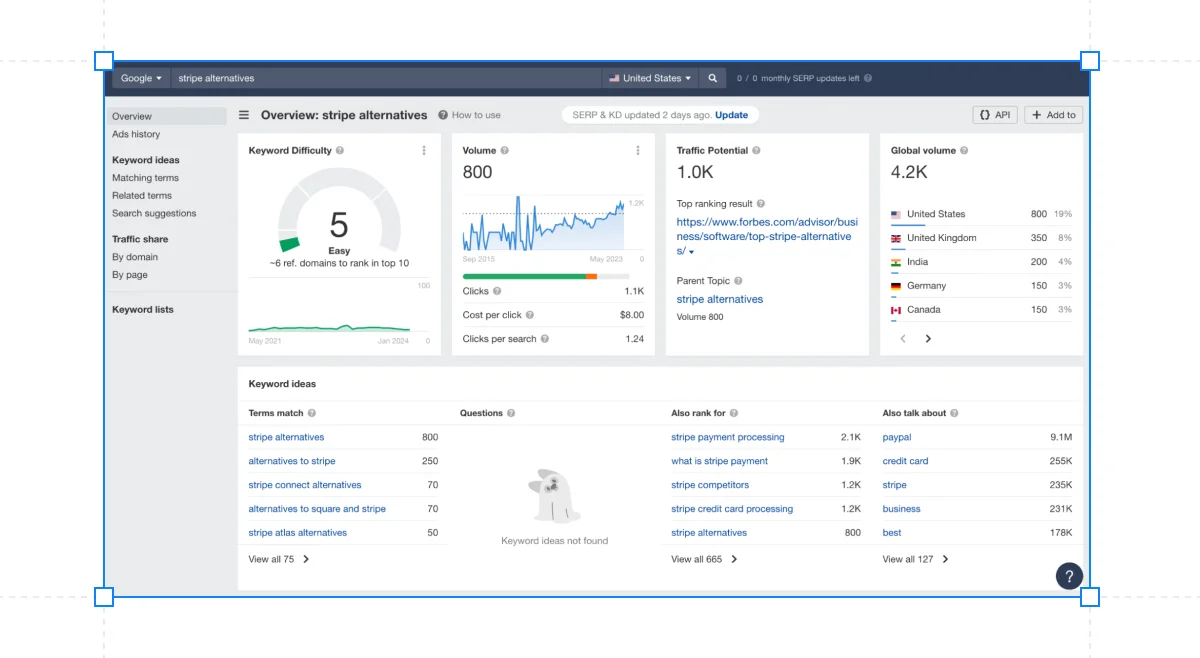Screen dimensions: 1200x658
Task: Open Traffic share By page
Action: pyautogui.click(x=130, y=275)
